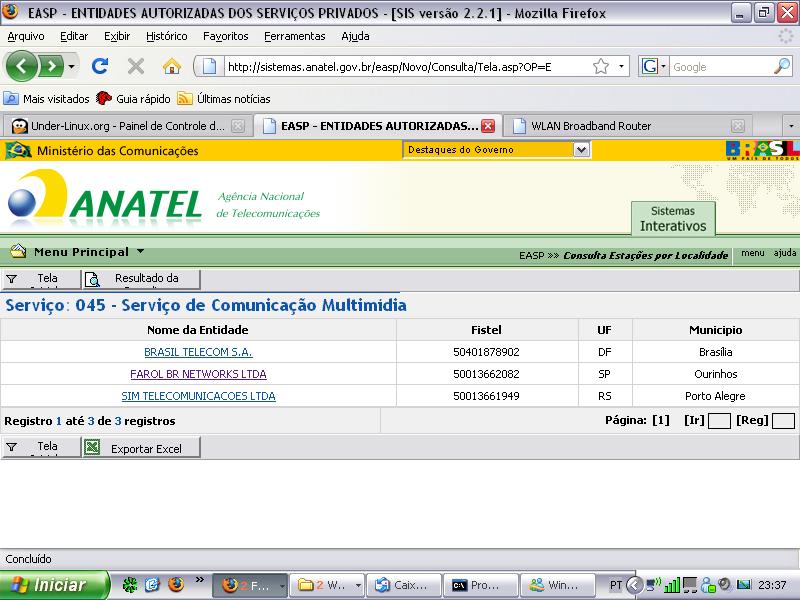Go to page [1] link
800x600 pixels.
coord(661,420)
